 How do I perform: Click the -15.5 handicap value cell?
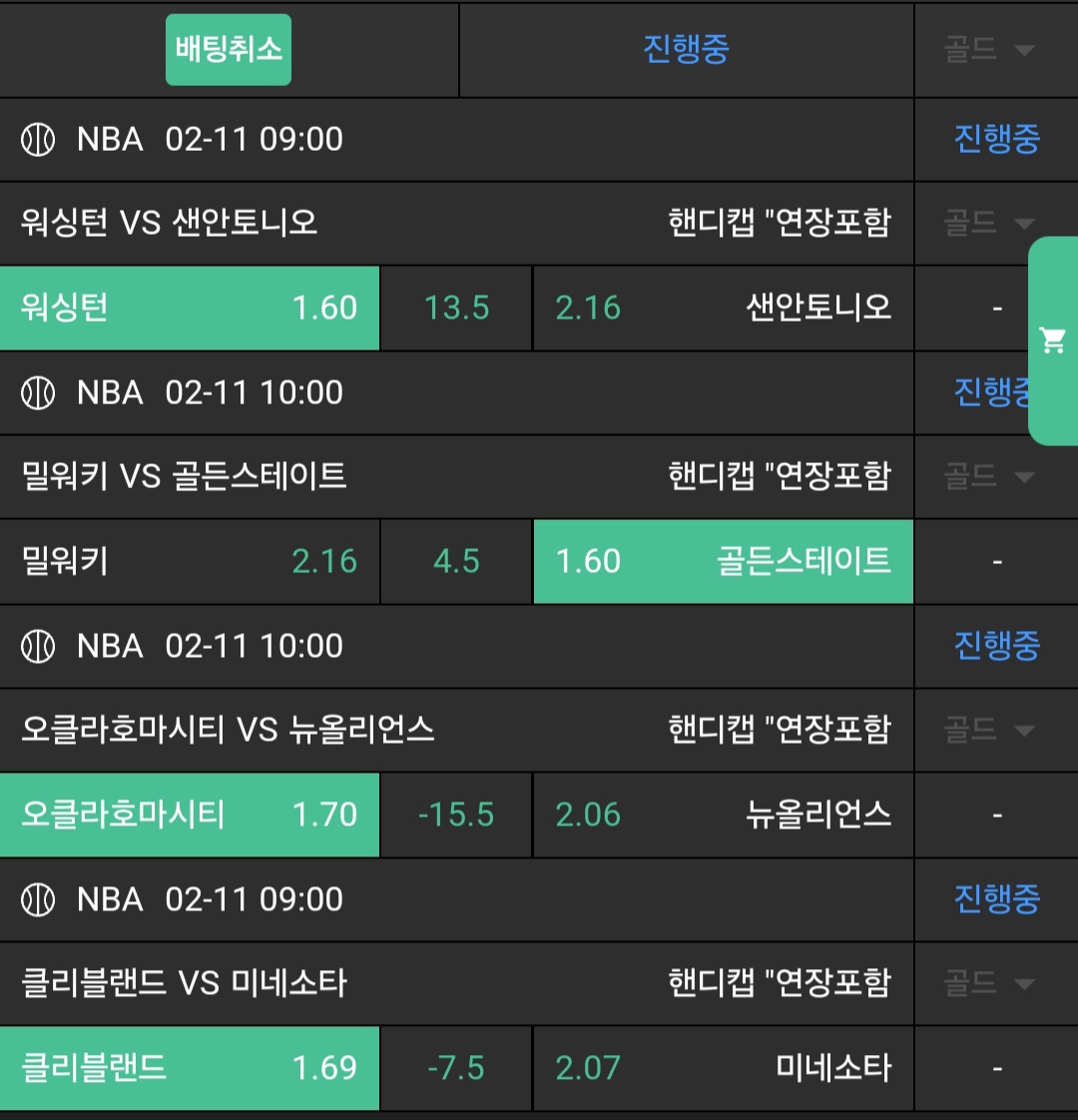(x=456, y=816)
